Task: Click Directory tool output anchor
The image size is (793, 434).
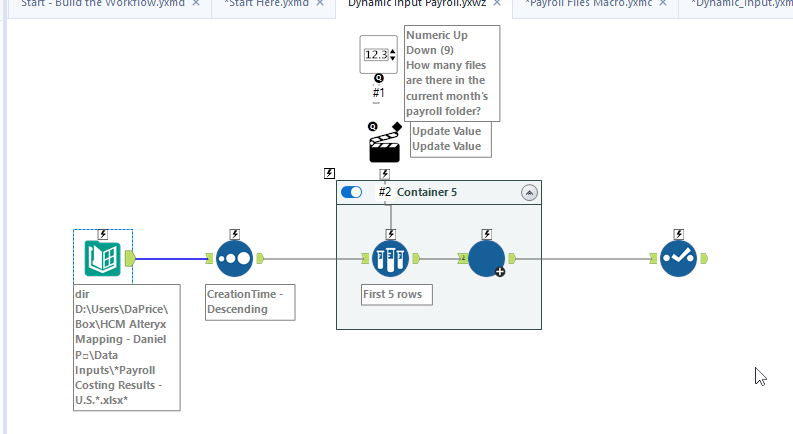Action: (x=130, y=258)
